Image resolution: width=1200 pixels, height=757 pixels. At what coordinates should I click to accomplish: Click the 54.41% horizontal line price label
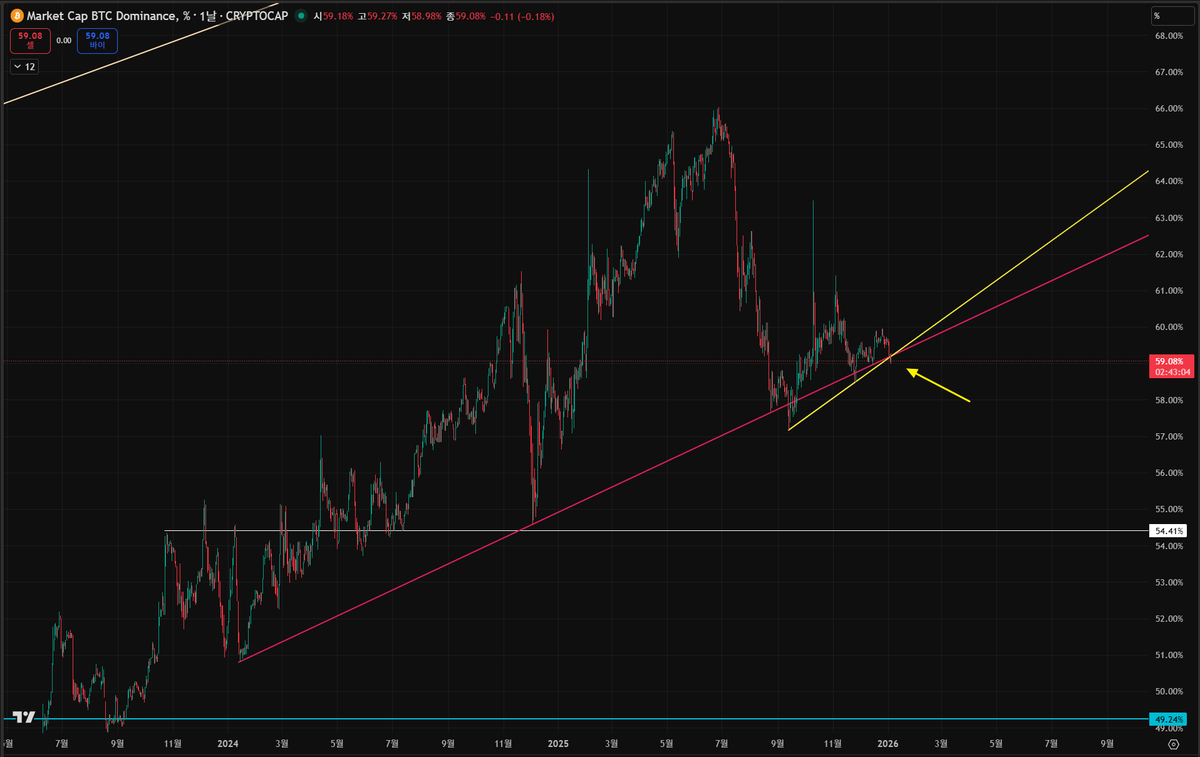(1168, 531)
